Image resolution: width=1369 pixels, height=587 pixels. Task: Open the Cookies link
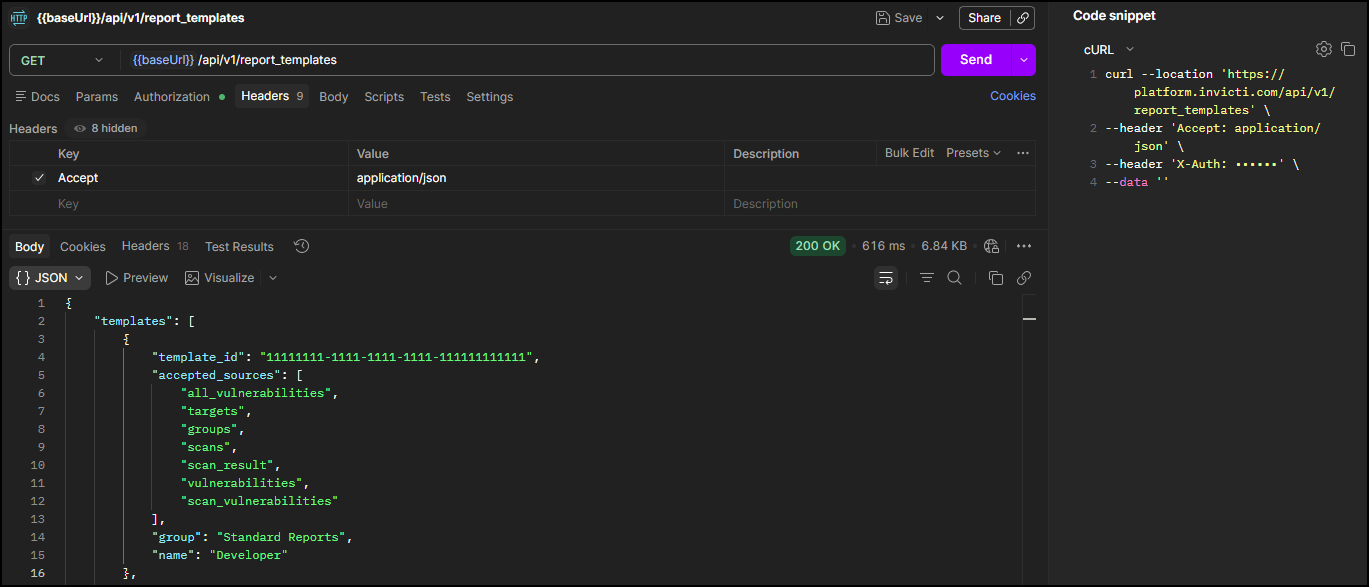tap(1012, 96)
